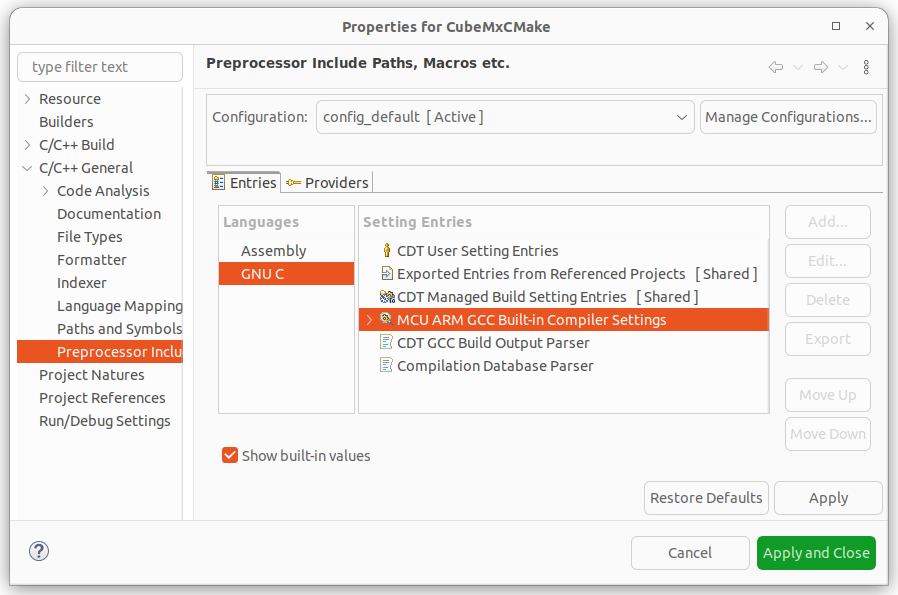Go back using the left arrow icon
The width and height of the screenshot is (898, 595).
pyautogui.click(x=775, y=67)
